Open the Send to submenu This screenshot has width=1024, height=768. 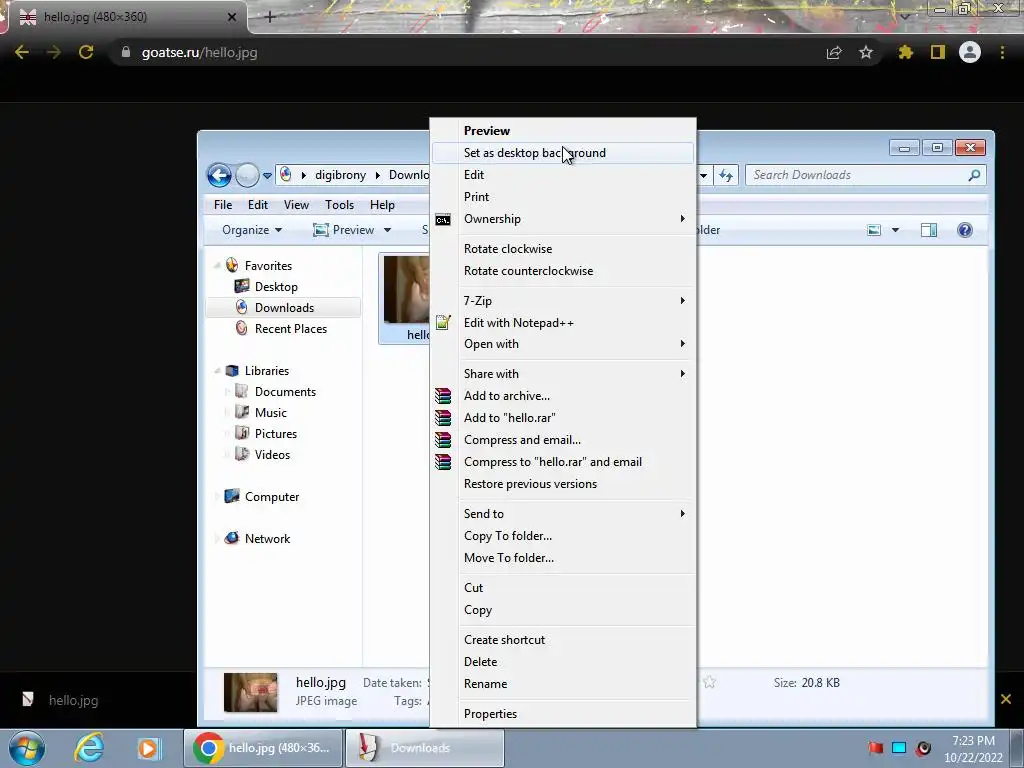click(562, 514)
